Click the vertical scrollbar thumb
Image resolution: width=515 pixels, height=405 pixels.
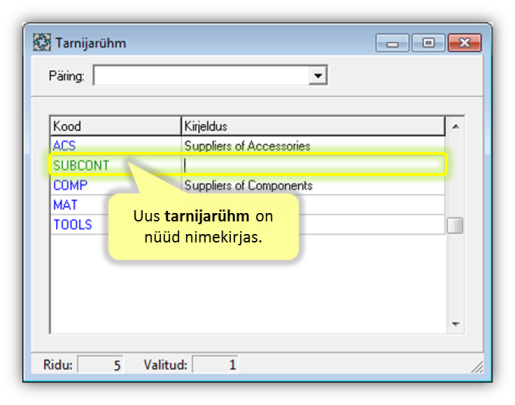455,225
